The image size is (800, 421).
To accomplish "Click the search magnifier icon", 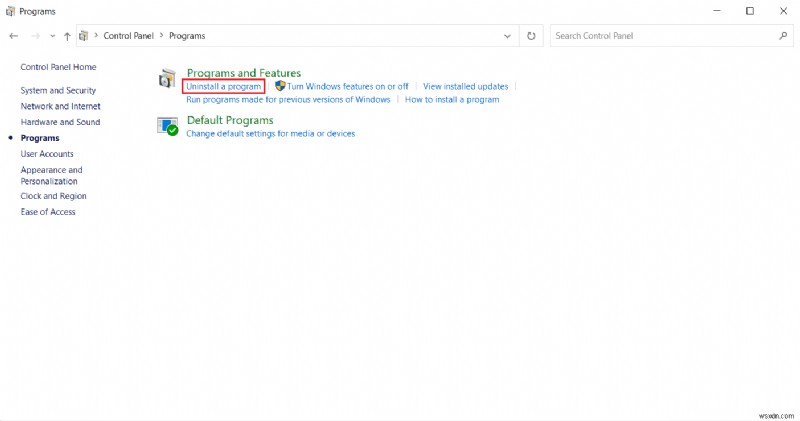I will (783, 36).
